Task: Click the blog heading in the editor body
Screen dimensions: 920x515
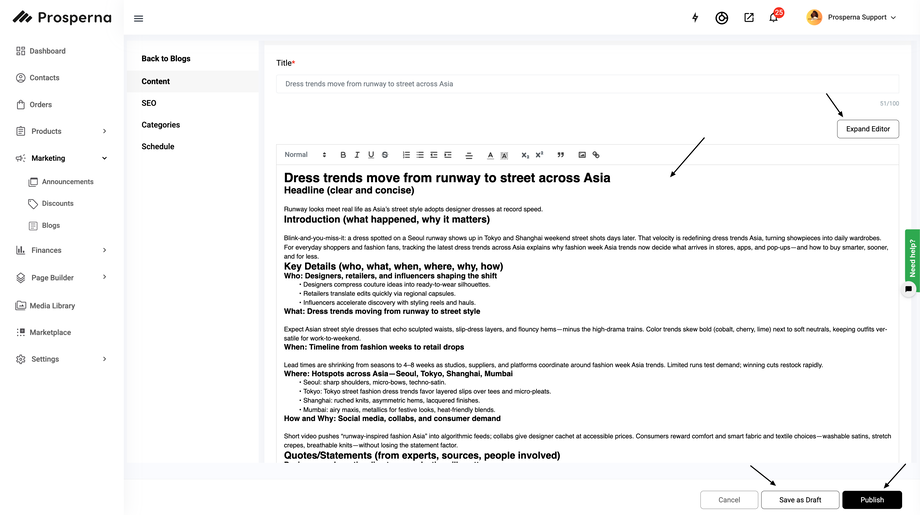Action: tap(447, 178)
